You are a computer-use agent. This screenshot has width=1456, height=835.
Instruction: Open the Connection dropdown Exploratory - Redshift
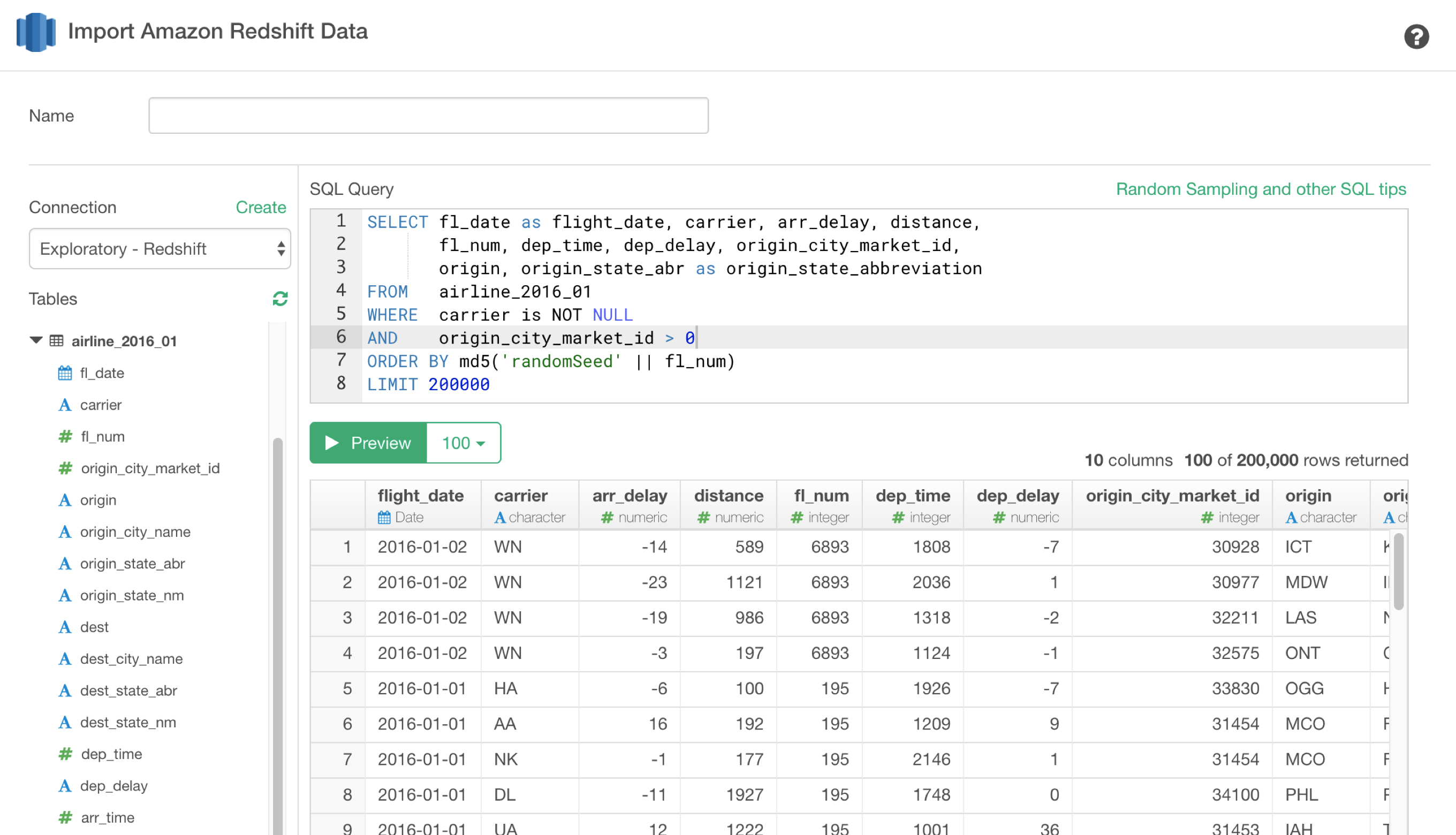point(160,249)
